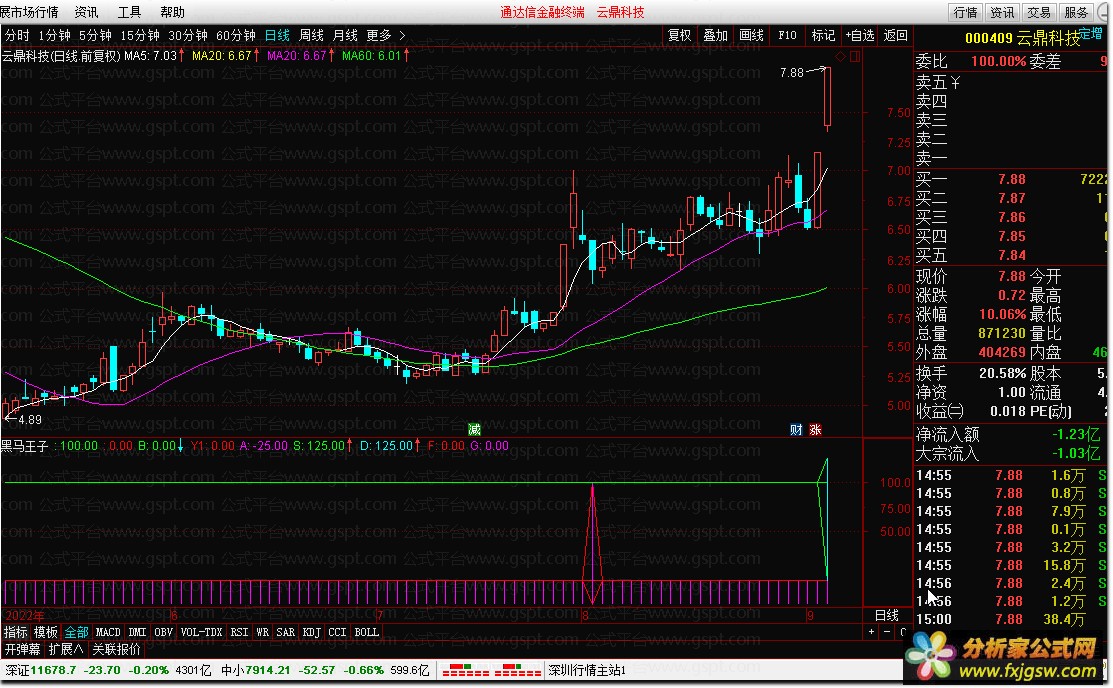The image size is (1113, 688).
Task: Click 深圳行情主站1 server status
Action: [586, 670]
